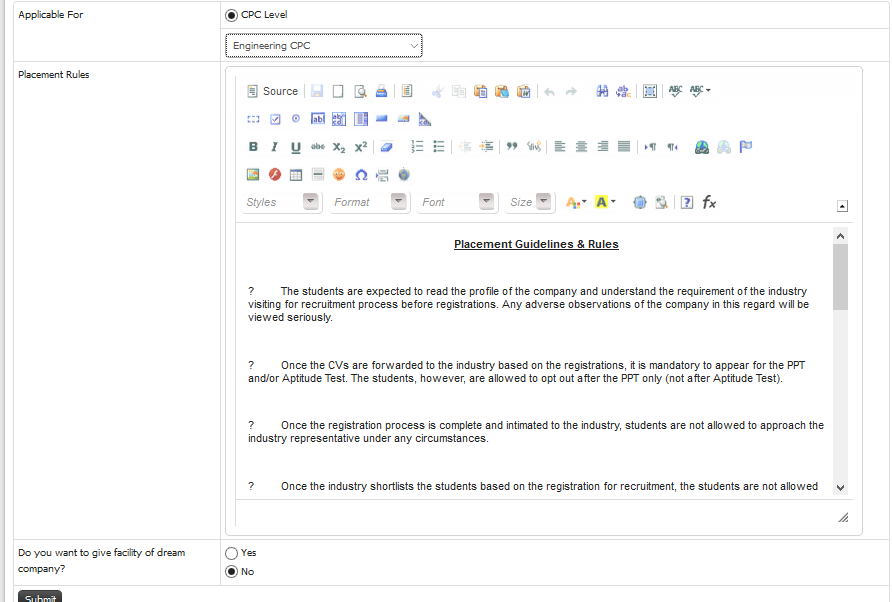Click the Save icon in editor toolbar
The height and width of the screenshot is (602, 892).
(x=317, y=91)
